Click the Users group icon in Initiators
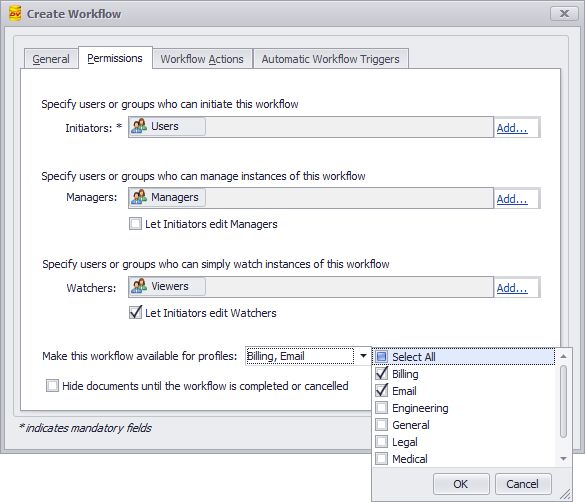The width and height of the screenshot is (585, 502). pyautogui.click(x=139, y=126)
